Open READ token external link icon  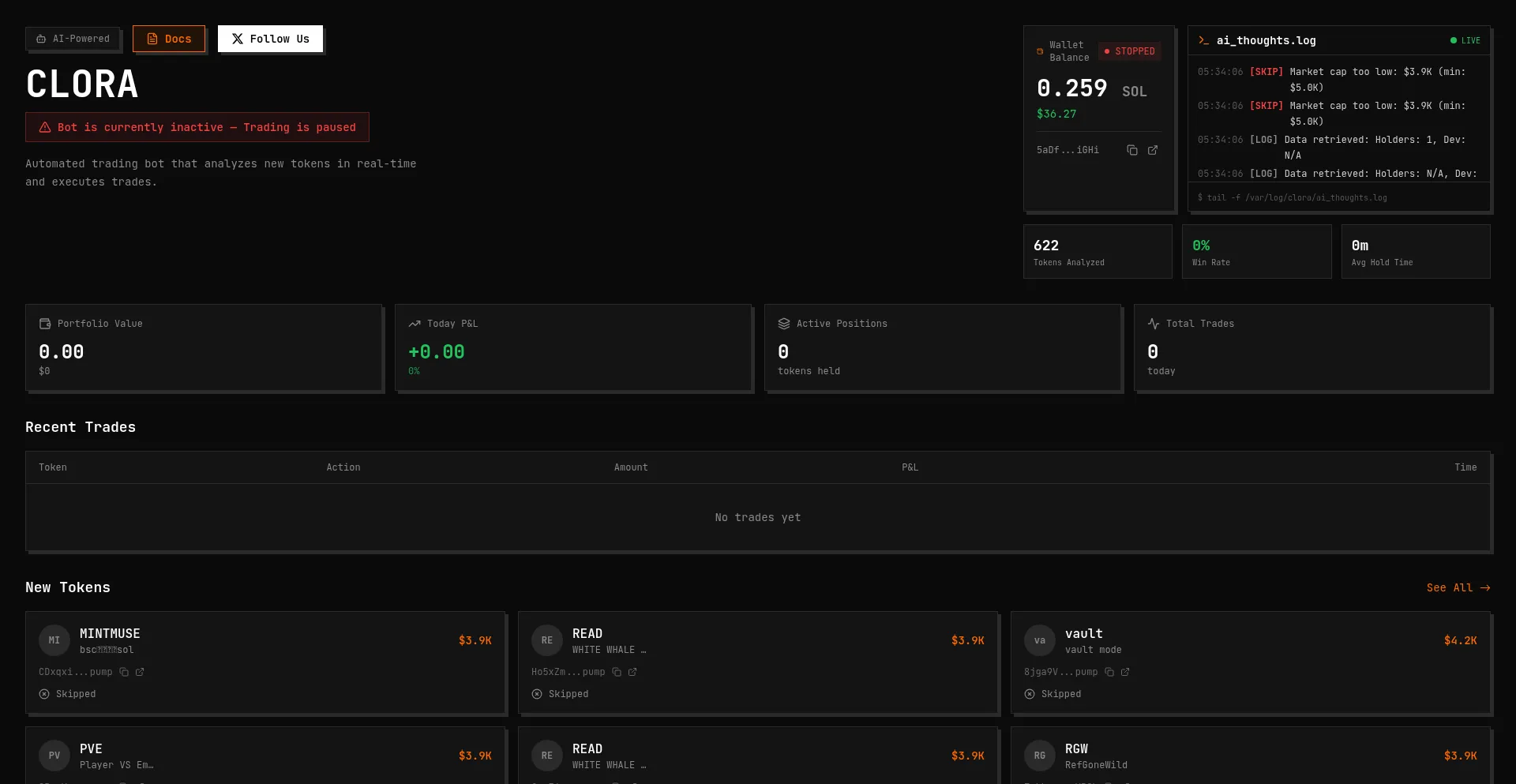coord(632,672)
